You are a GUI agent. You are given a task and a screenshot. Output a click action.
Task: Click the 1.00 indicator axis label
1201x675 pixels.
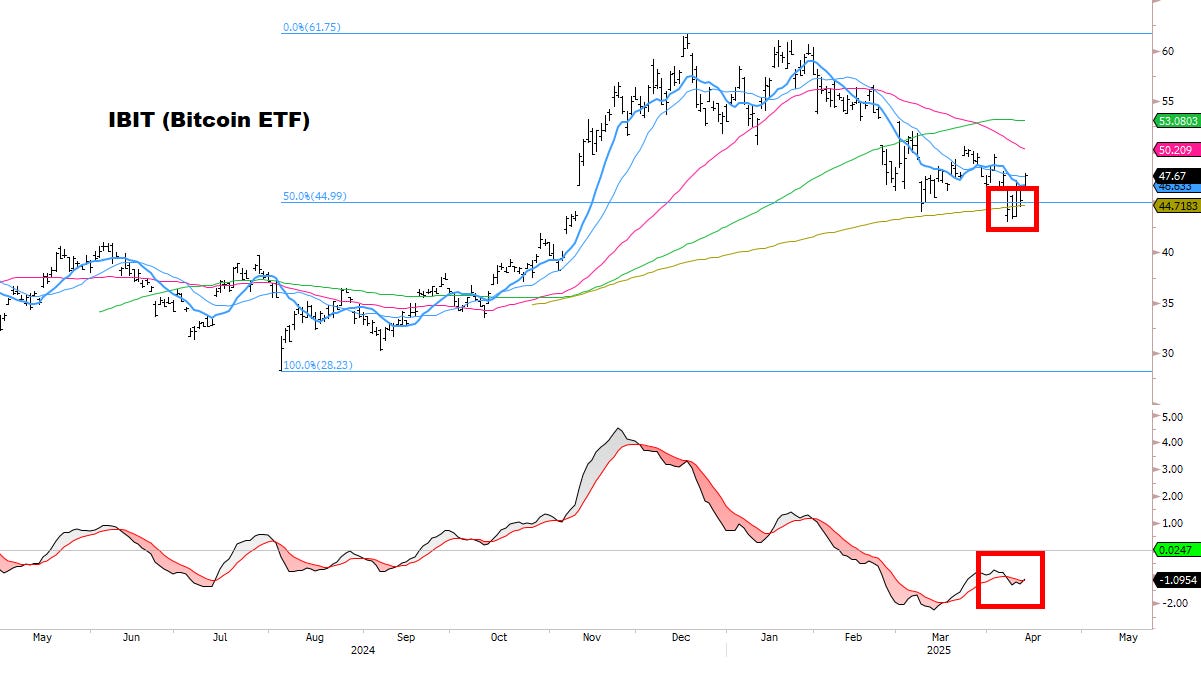coord(1171,523)
